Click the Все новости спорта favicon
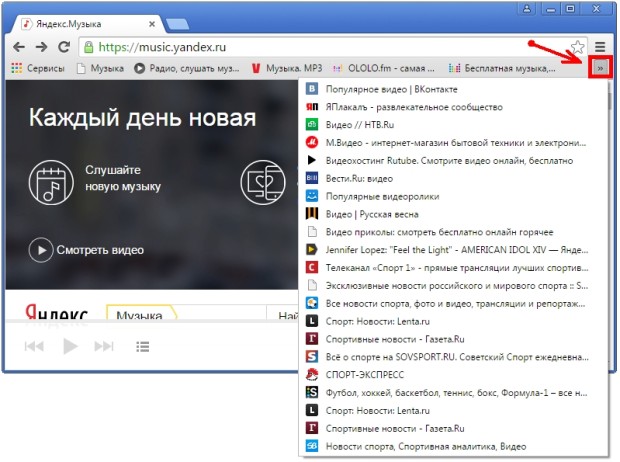 [x=312, y=303]
